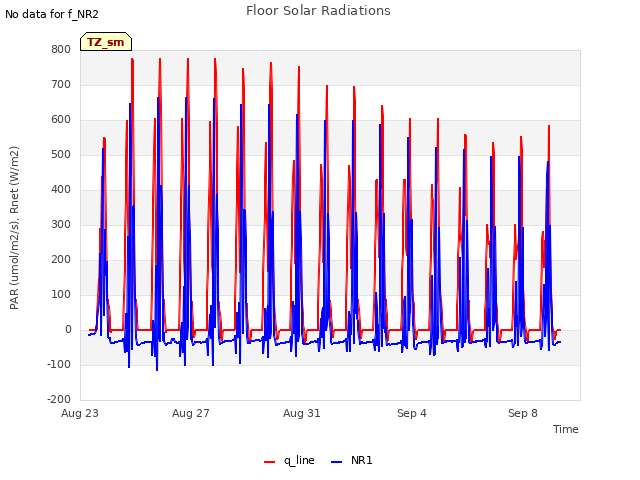
Task: Click the Sep 4 x-axis tick label
Action: (412, 413)
